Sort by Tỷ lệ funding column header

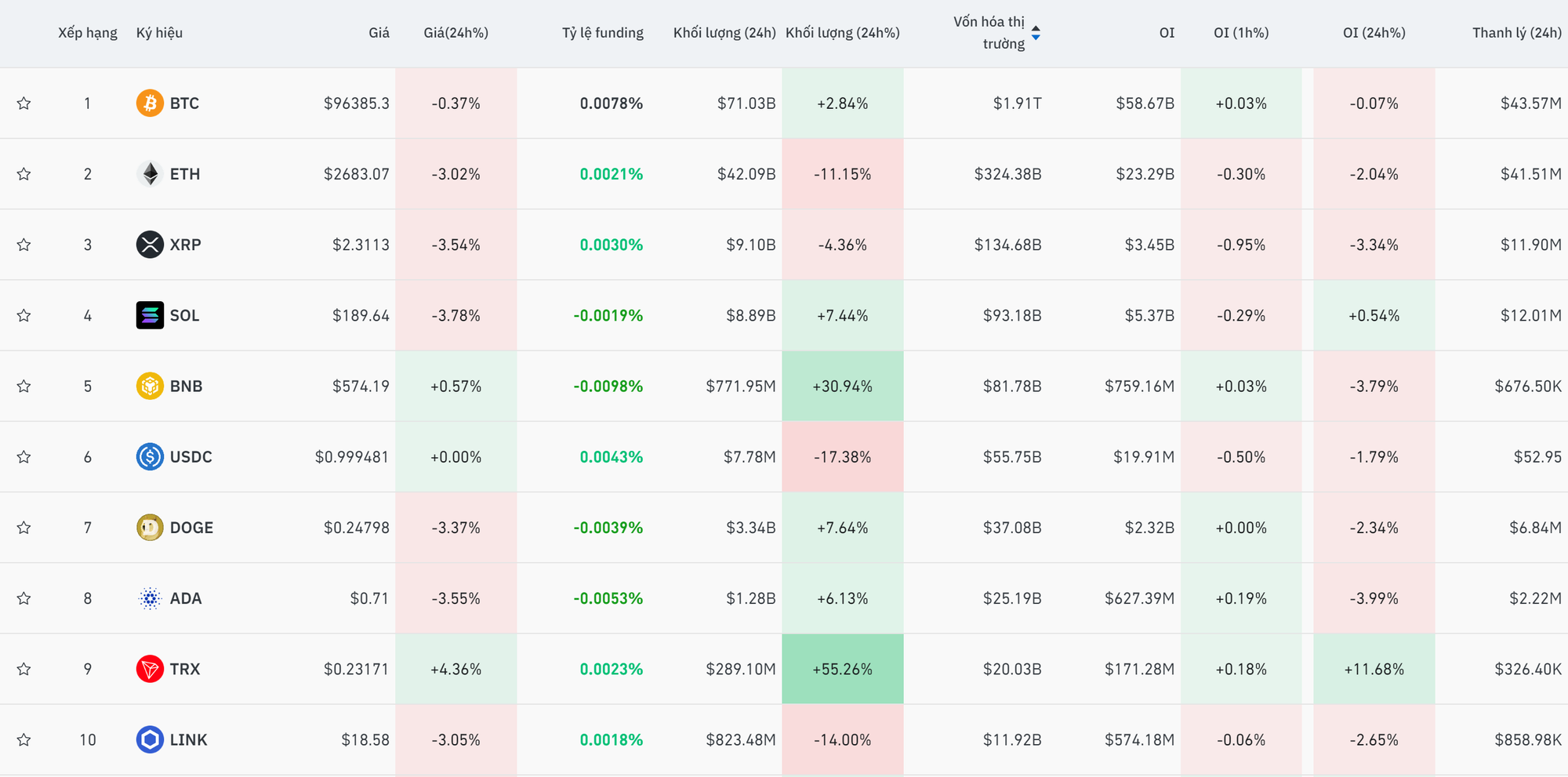(602, 33)
